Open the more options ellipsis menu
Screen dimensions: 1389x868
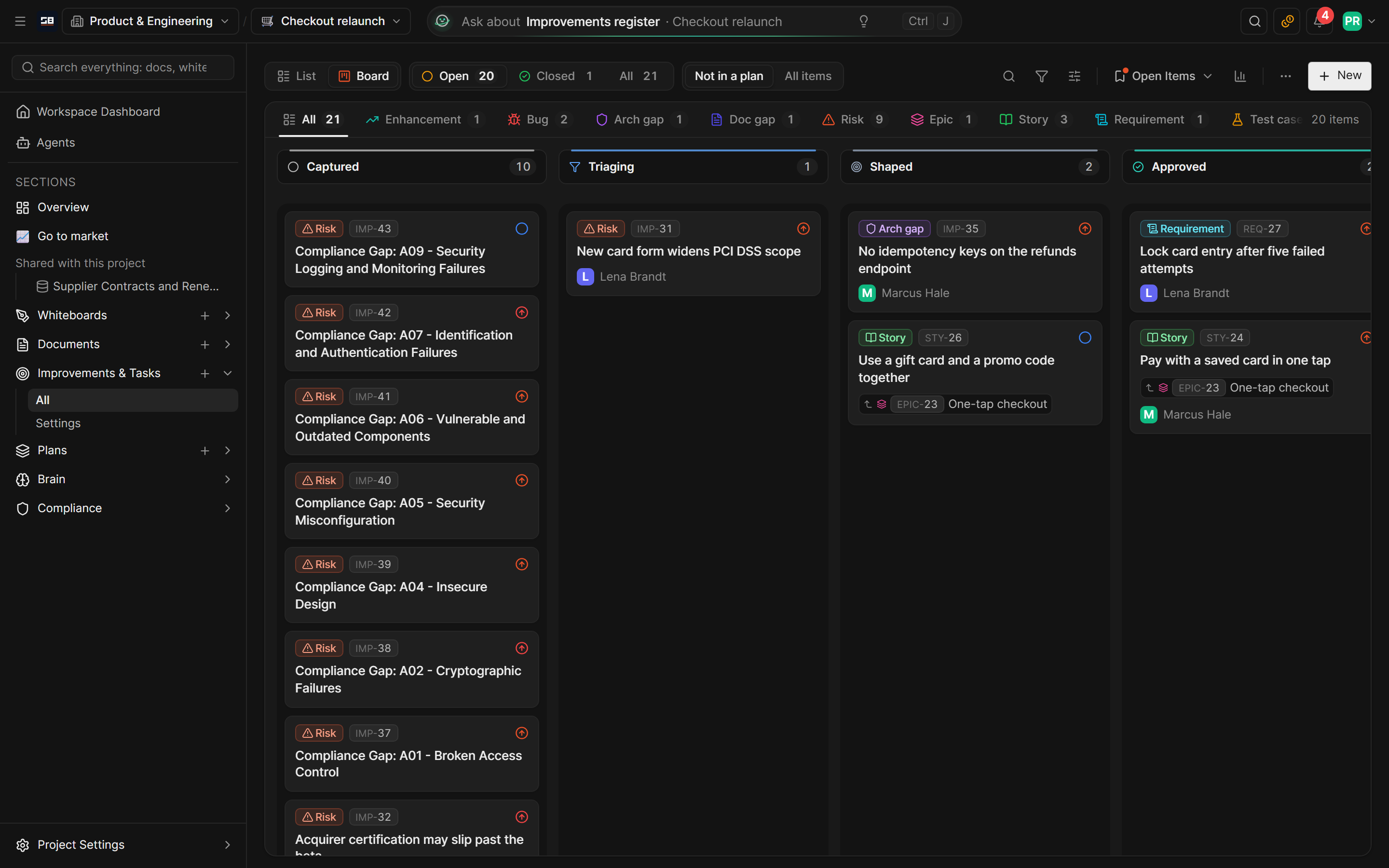[1285, 76]
